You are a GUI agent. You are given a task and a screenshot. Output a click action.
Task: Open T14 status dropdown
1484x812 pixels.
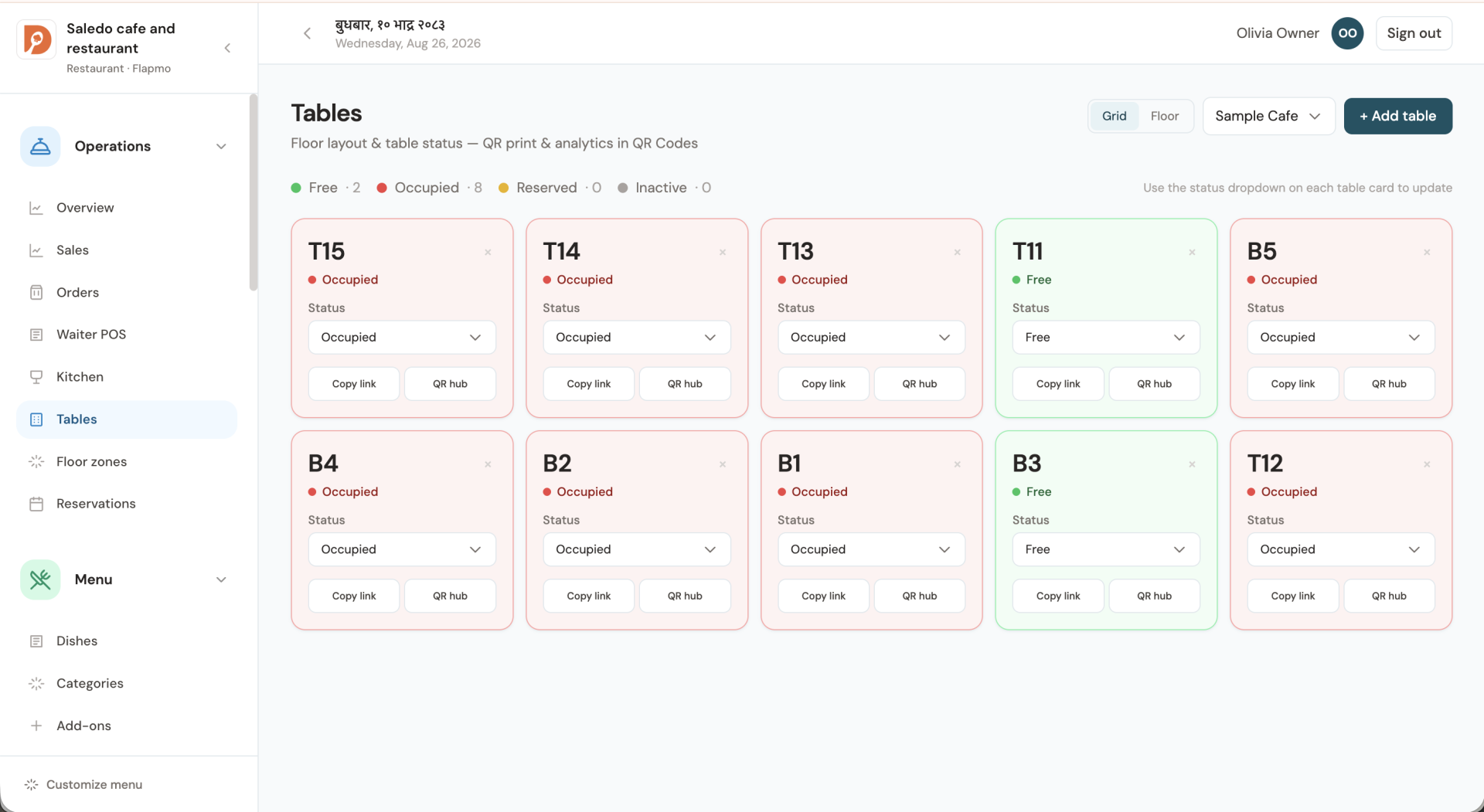click(637, 338)
